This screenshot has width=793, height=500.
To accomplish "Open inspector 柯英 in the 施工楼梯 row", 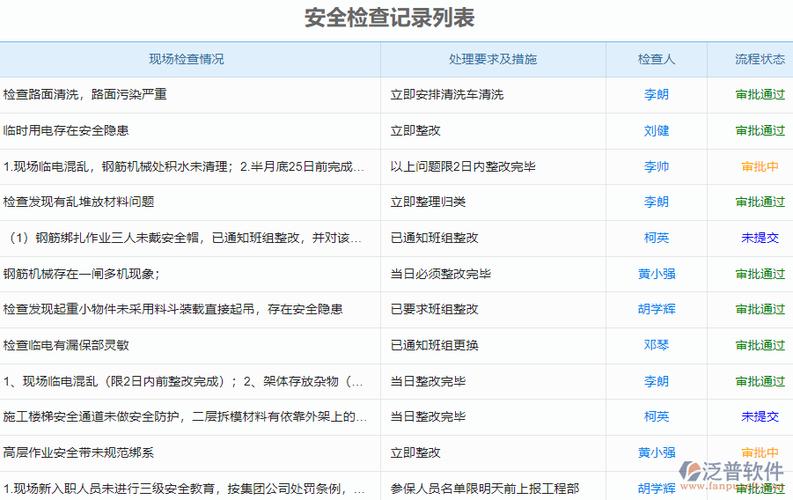I will pos(656,417).
